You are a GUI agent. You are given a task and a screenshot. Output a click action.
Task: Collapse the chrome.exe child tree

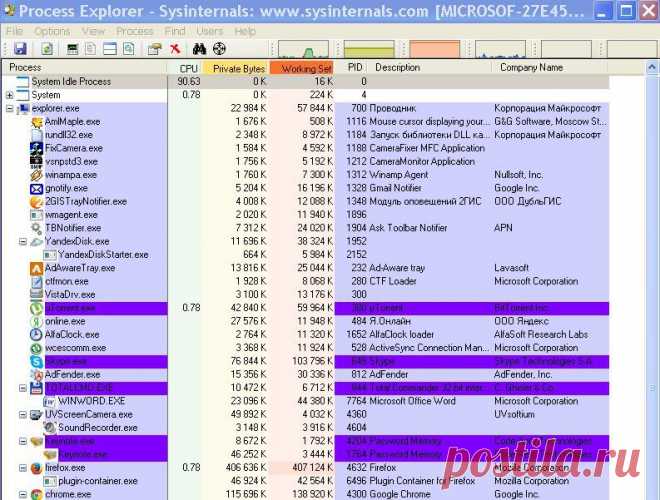point(23,495)
